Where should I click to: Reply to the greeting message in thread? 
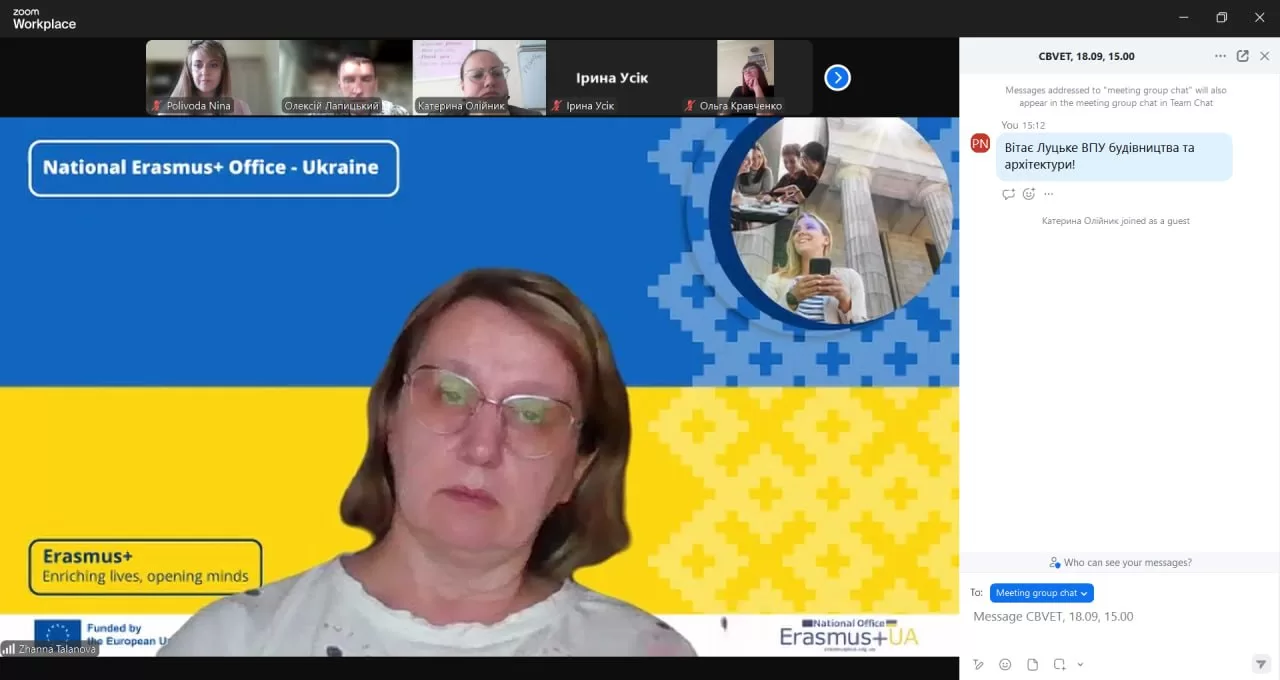[x=1008, y=194]
